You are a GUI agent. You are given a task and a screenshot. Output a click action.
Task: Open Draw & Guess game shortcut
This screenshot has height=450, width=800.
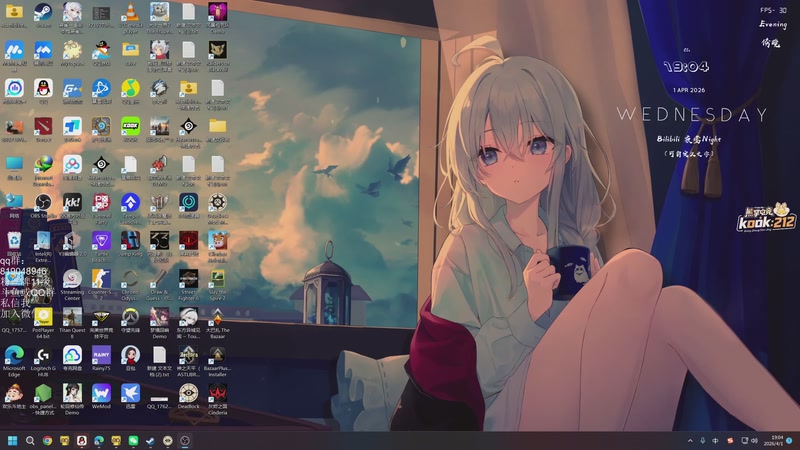[x=159, y=285]
